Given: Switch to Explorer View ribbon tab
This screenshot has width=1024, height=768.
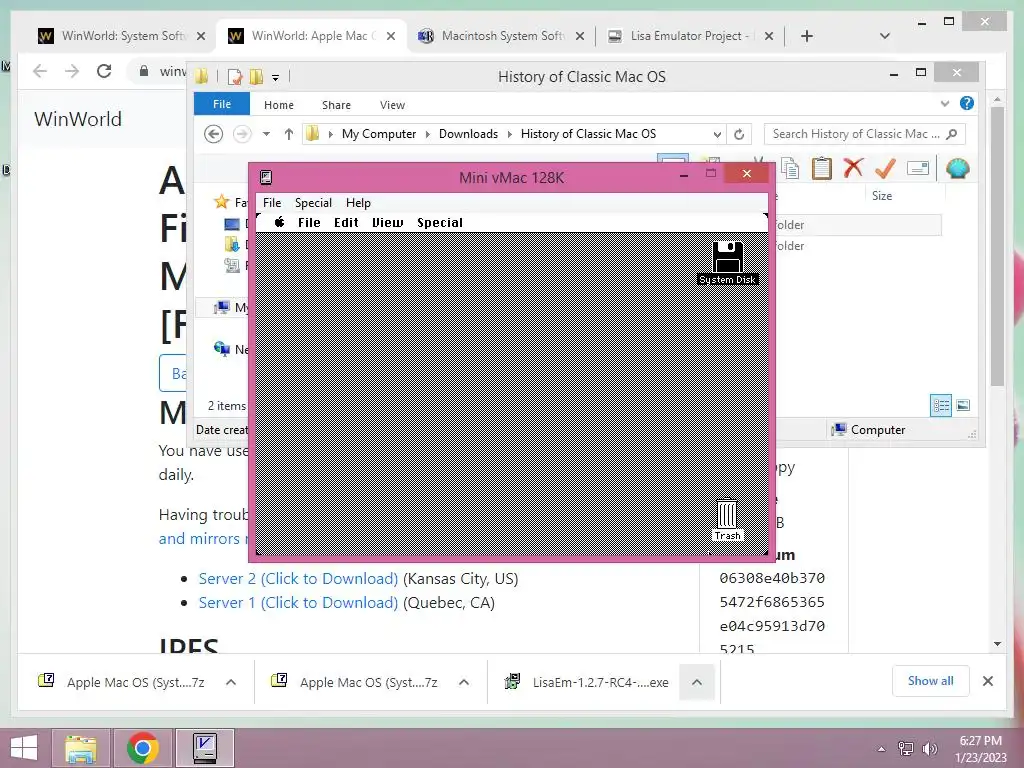Looking at the screenshot, I should click(392, 104).
